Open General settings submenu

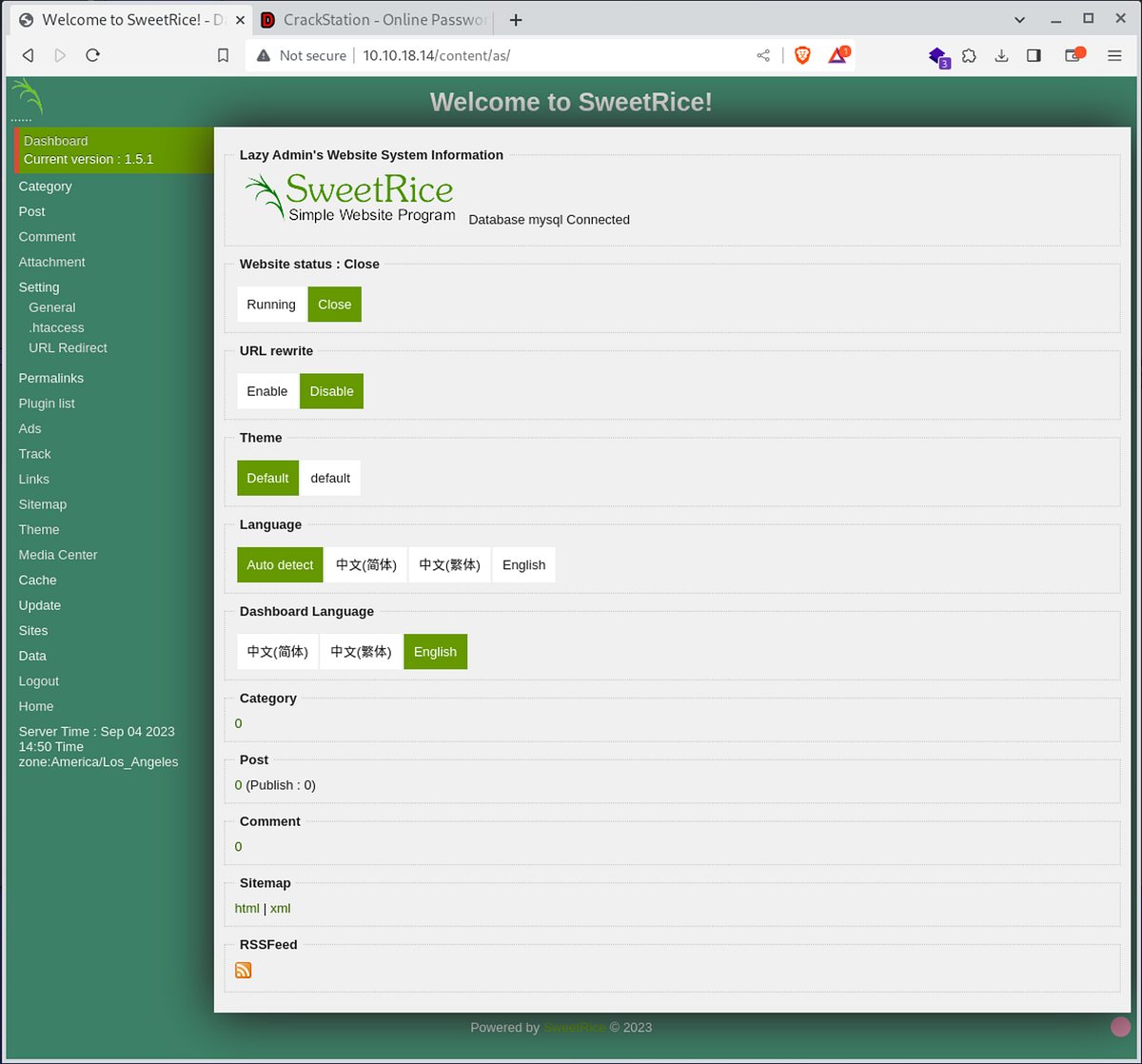[51, 307]
